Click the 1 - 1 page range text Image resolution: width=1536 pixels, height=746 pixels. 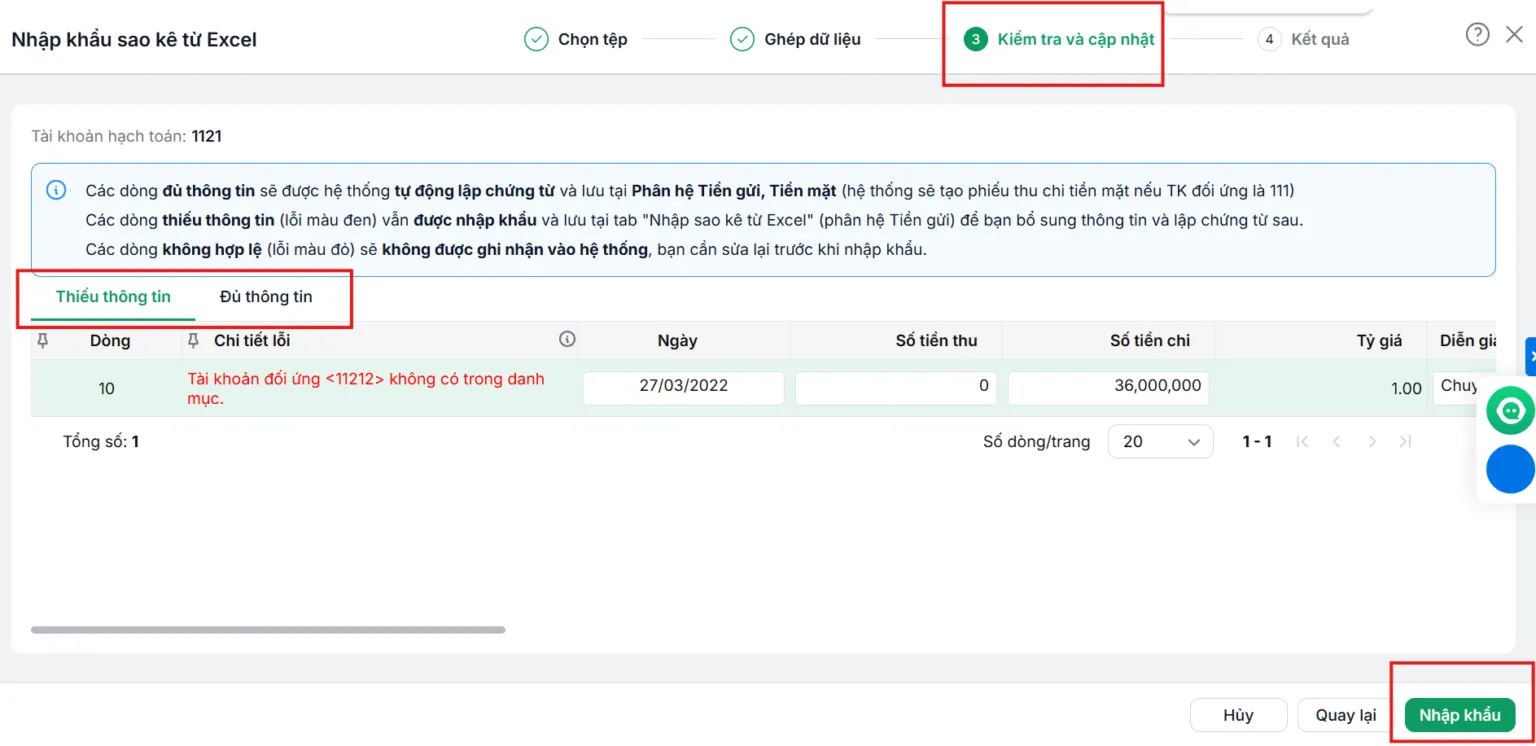[1257, 441]
